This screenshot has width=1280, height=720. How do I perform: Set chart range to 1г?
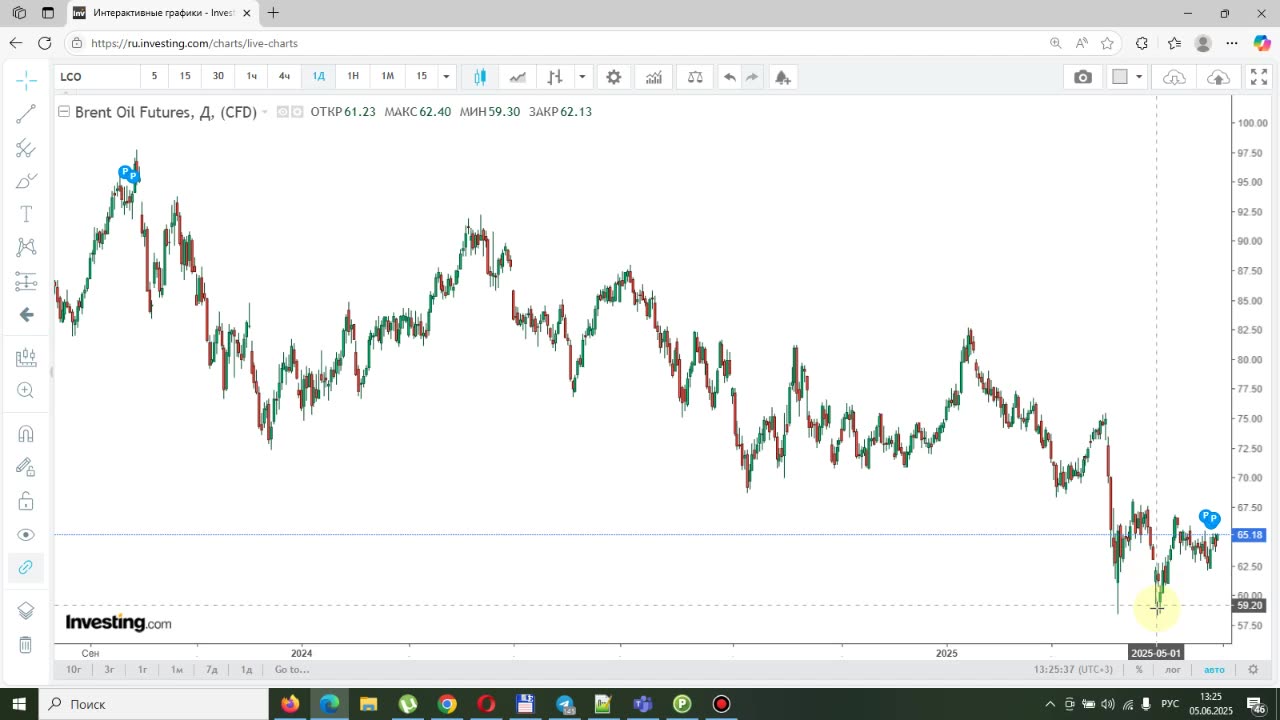click(x=143, y=669)
